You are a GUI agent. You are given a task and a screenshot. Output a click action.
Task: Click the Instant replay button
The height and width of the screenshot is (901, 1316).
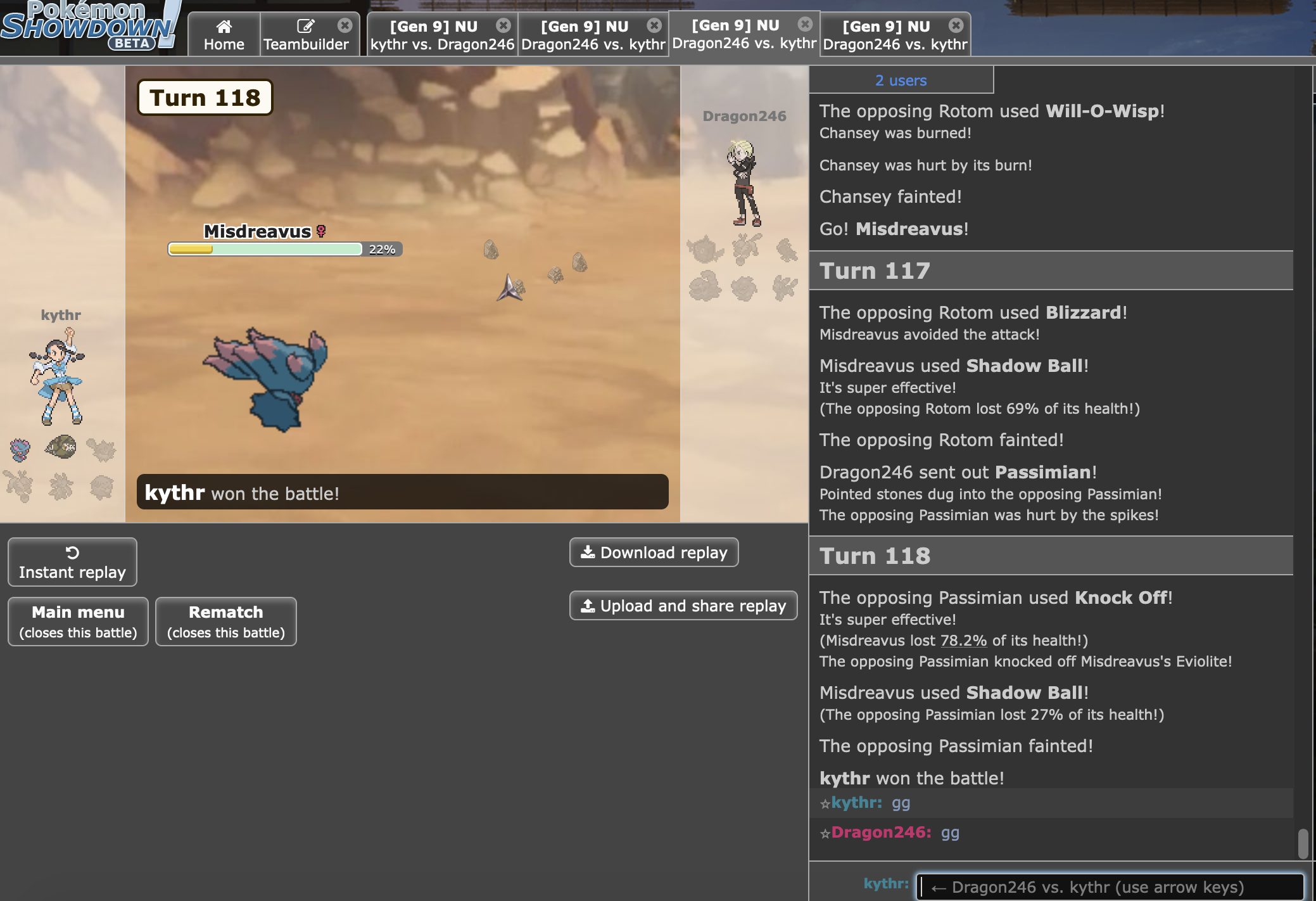72,562
